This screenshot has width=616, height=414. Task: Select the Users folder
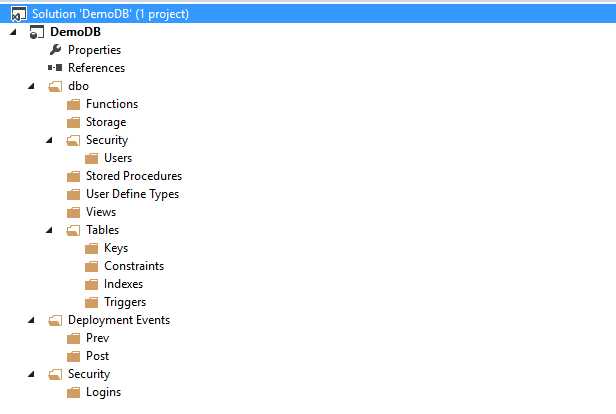tap(118, 158)
